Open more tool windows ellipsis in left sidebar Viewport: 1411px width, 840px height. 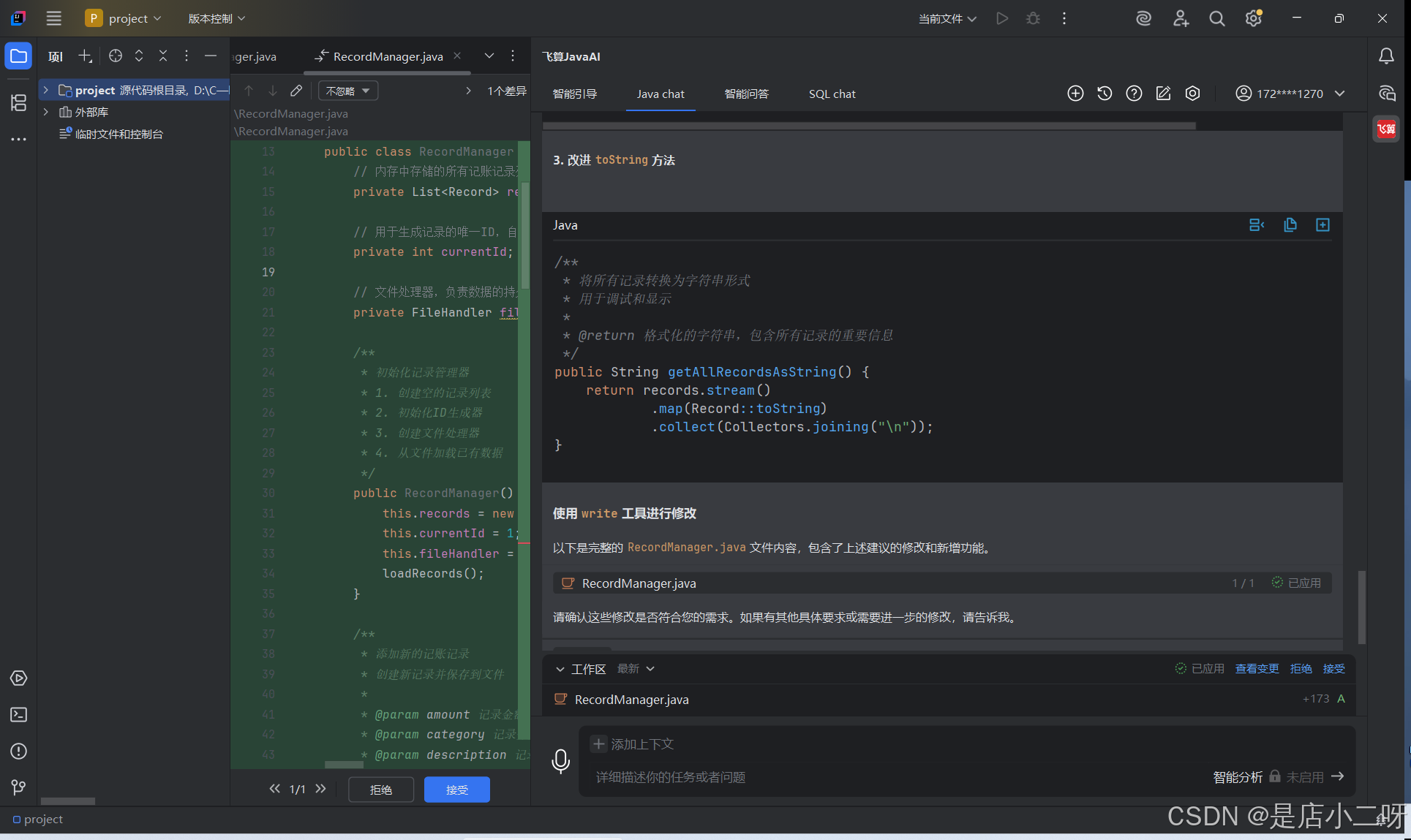point(18,138)
